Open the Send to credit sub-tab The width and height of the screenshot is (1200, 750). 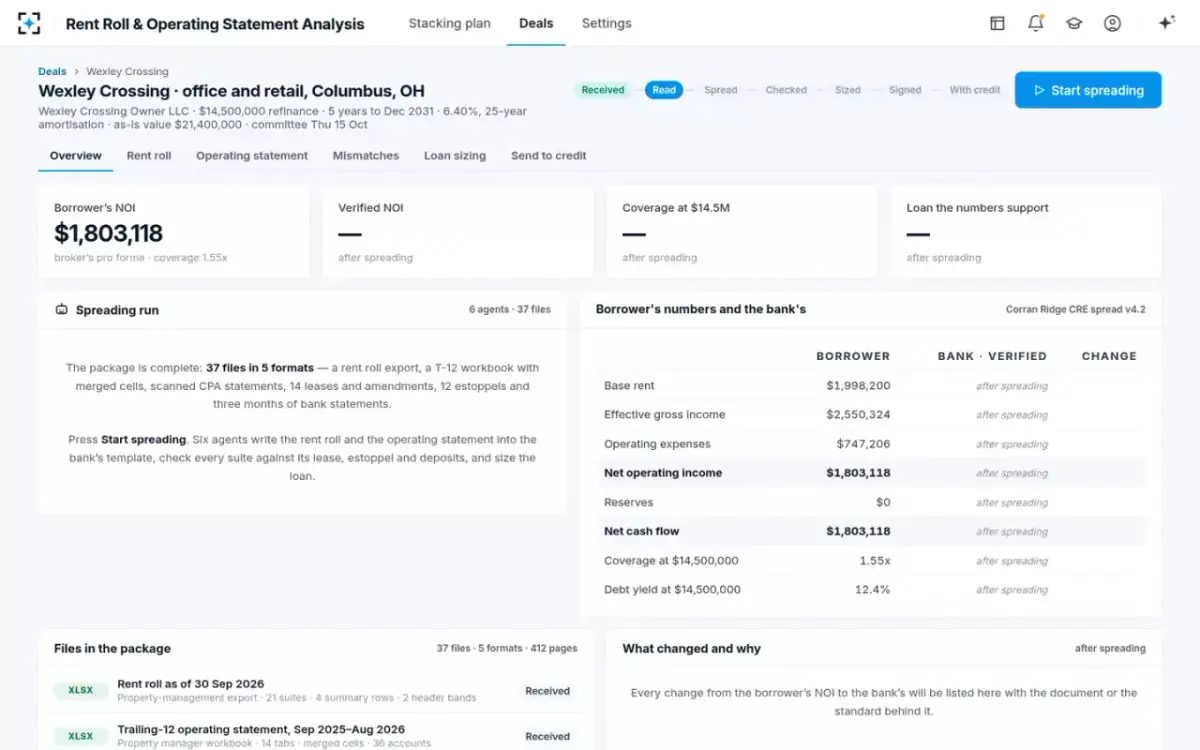[x=549, y=156]
